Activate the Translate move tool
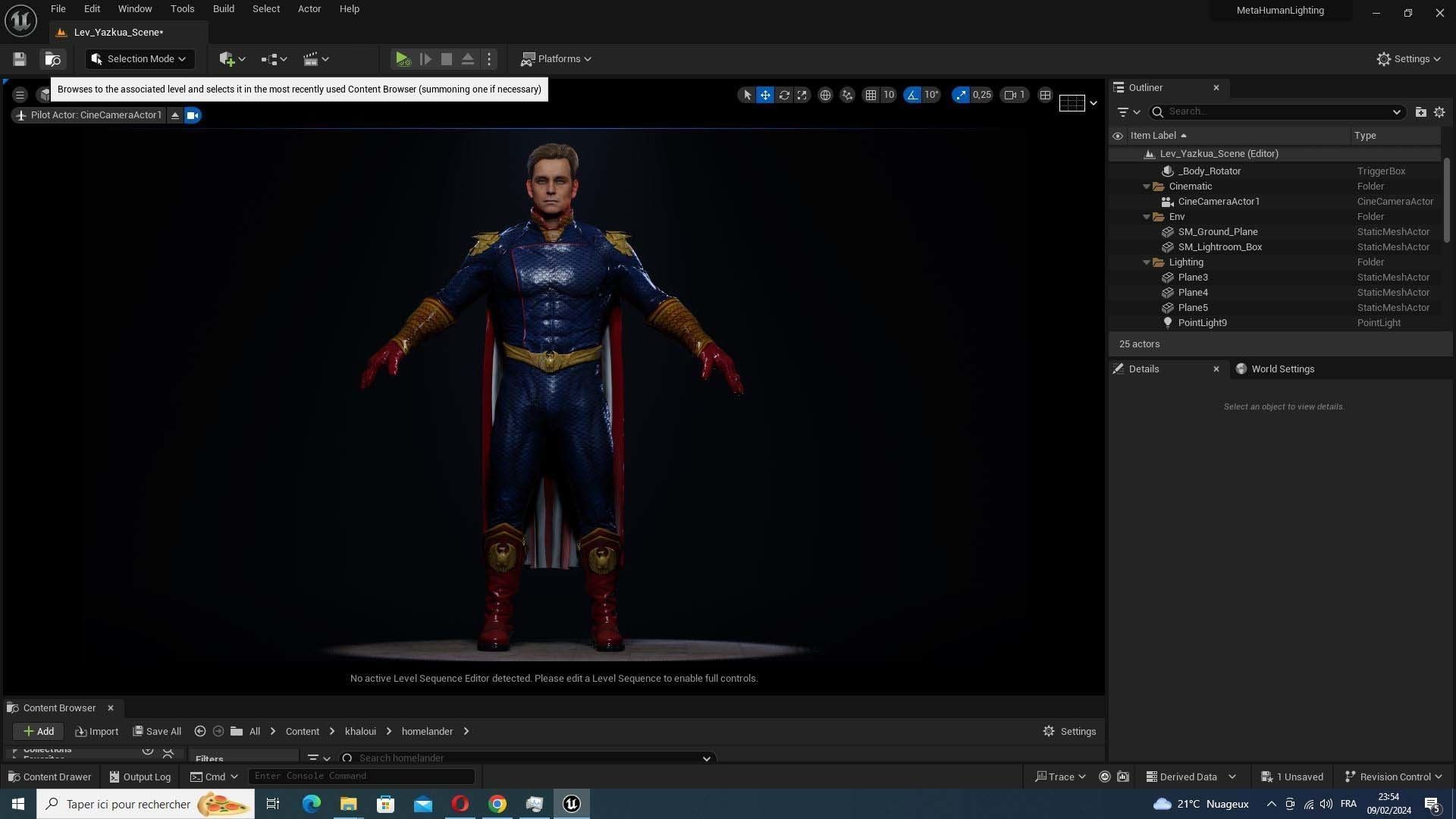The height and width of the screenshot is (819, 1456). 765,96
